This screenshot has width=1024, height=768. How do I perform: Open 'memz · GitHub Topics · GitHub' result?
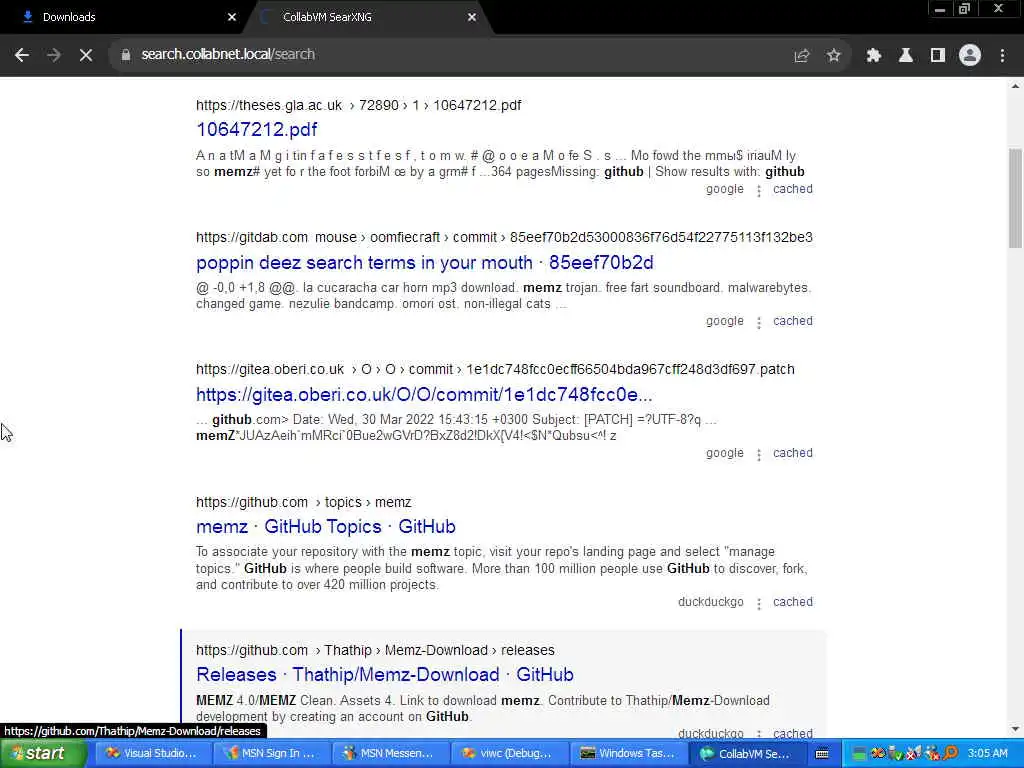coord(326,526)
